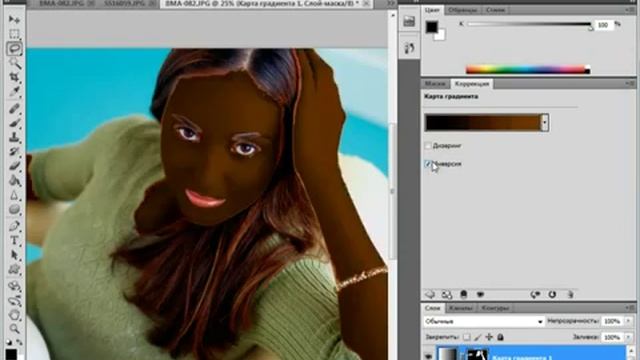Screen dimensions: 640x360
Task: Select the Zoom tool
Action: click(x=14, y=329)
